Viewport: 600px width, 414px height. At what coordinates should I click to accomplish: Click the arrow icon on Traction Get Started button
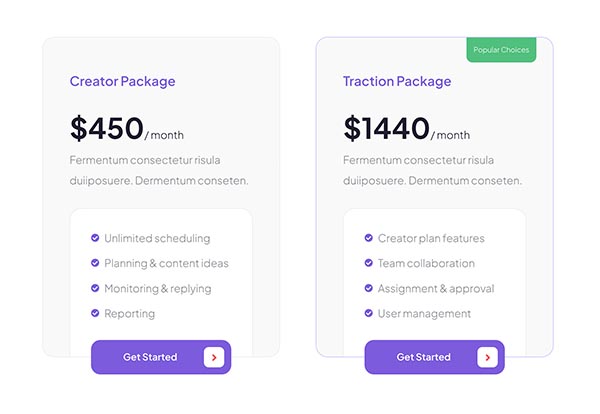point(487,357)
